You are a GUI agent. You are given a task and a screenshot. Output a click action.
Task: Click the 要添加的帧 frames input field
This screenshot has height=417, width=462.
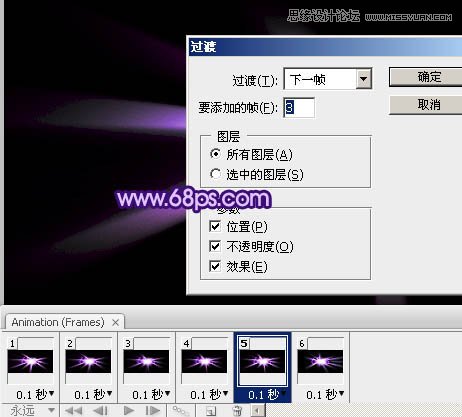click(299, 107)
